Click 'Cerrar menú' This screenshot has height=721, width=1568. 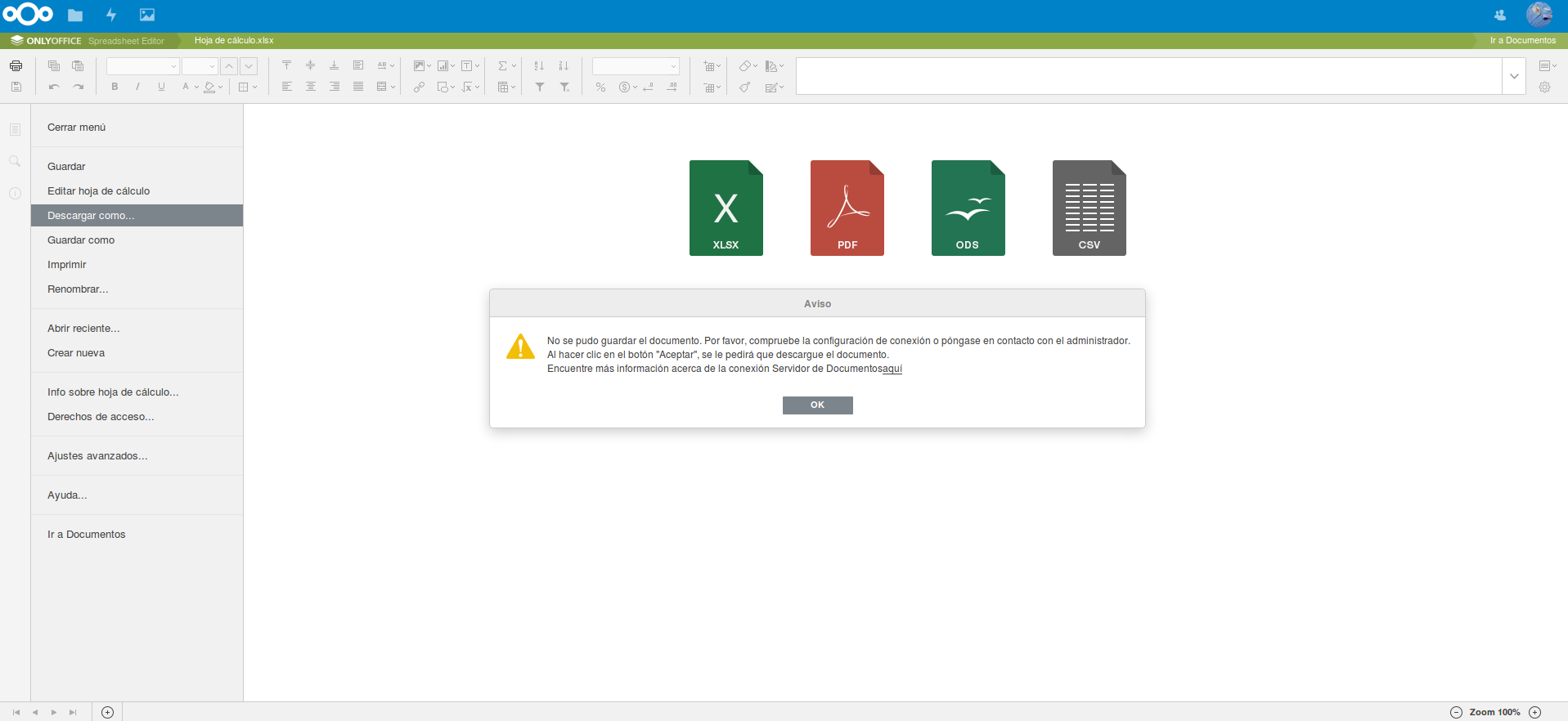pyautogui.click(x=137, y=128)
